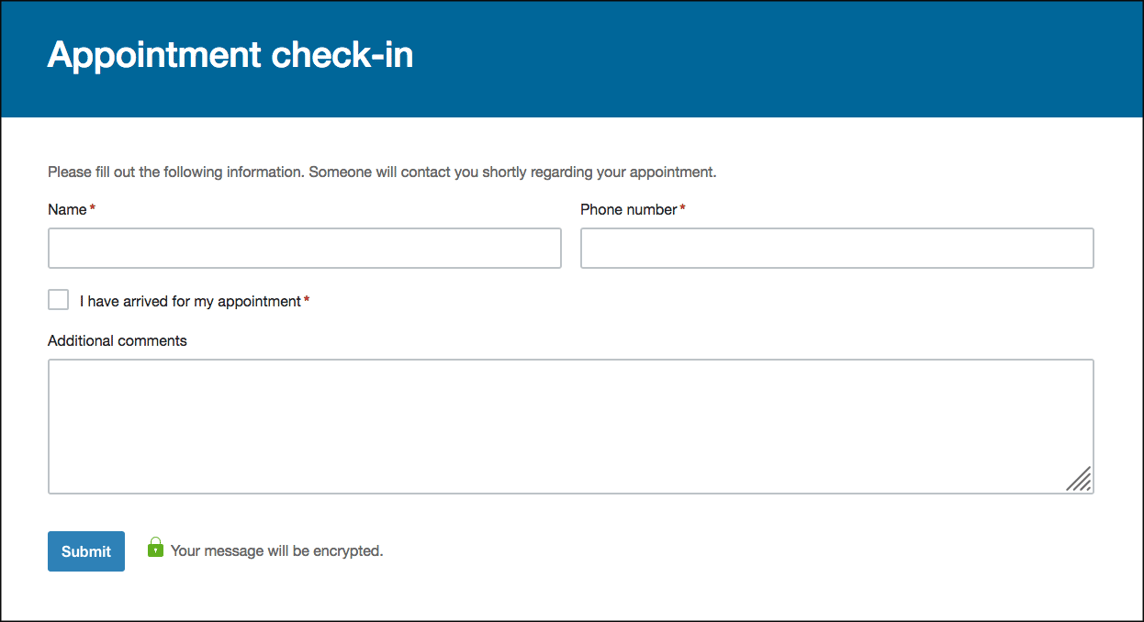Click the Additional comments label

[x=117, y=340]
